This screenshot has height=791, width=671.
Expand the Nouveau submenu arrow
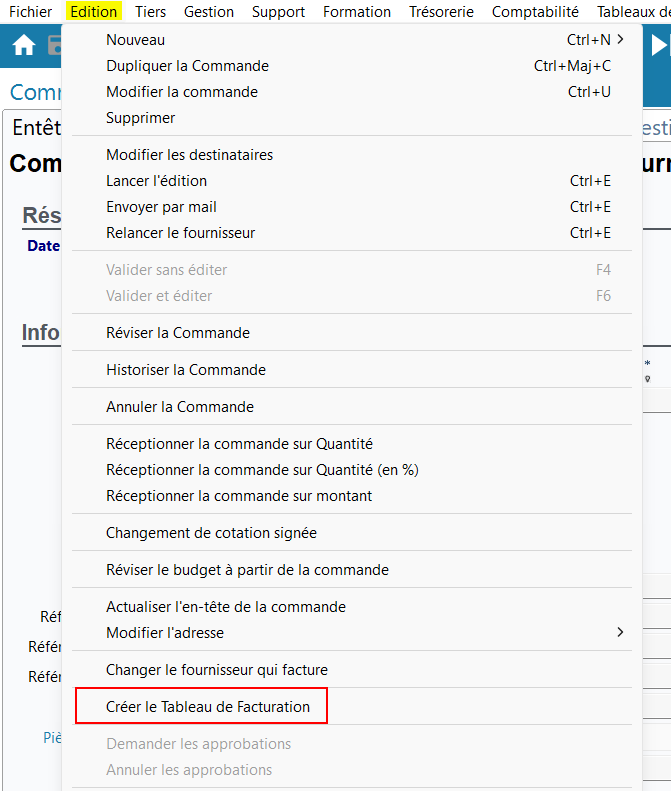pyautogui.click(x=621, y=40)
